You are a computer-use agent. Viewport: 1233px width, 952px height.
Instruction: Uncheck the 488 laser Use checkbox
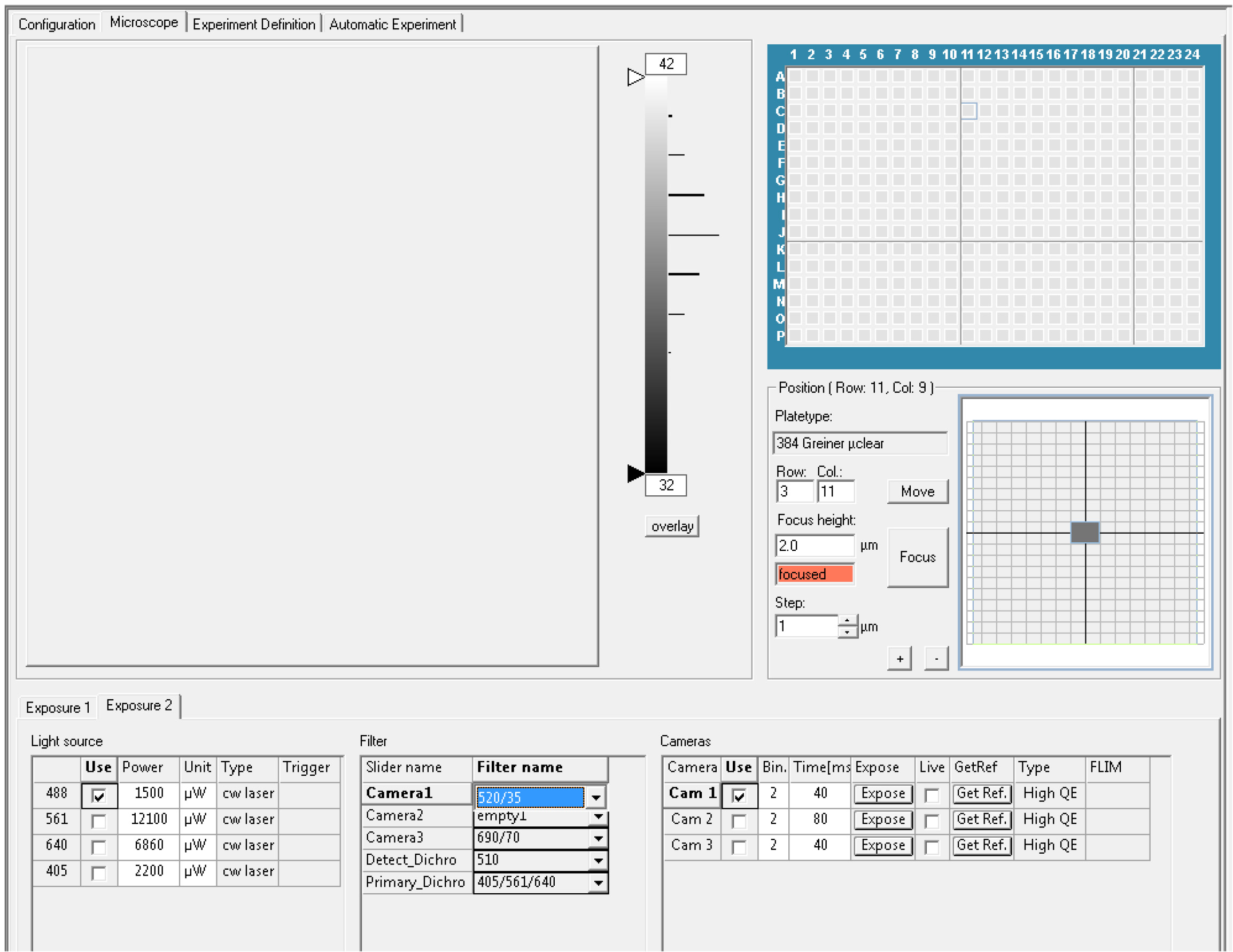coord(99,795)
